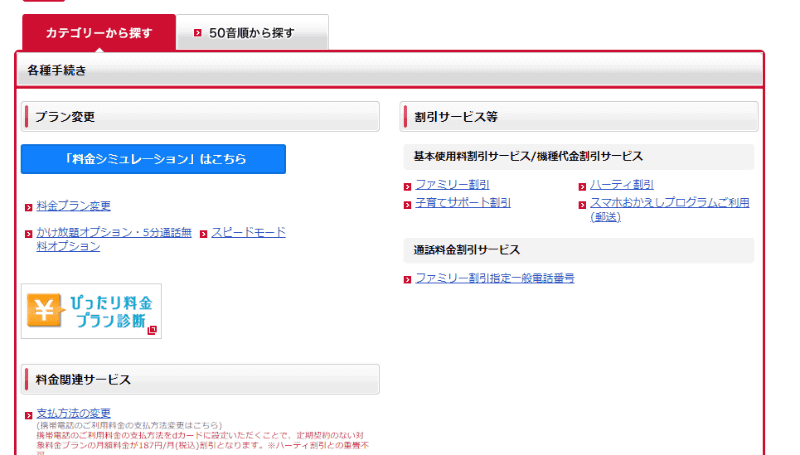This screenshot has height=455, width=800.
Task: Open the 50音順から探す tab
Action: pos(252,33)
